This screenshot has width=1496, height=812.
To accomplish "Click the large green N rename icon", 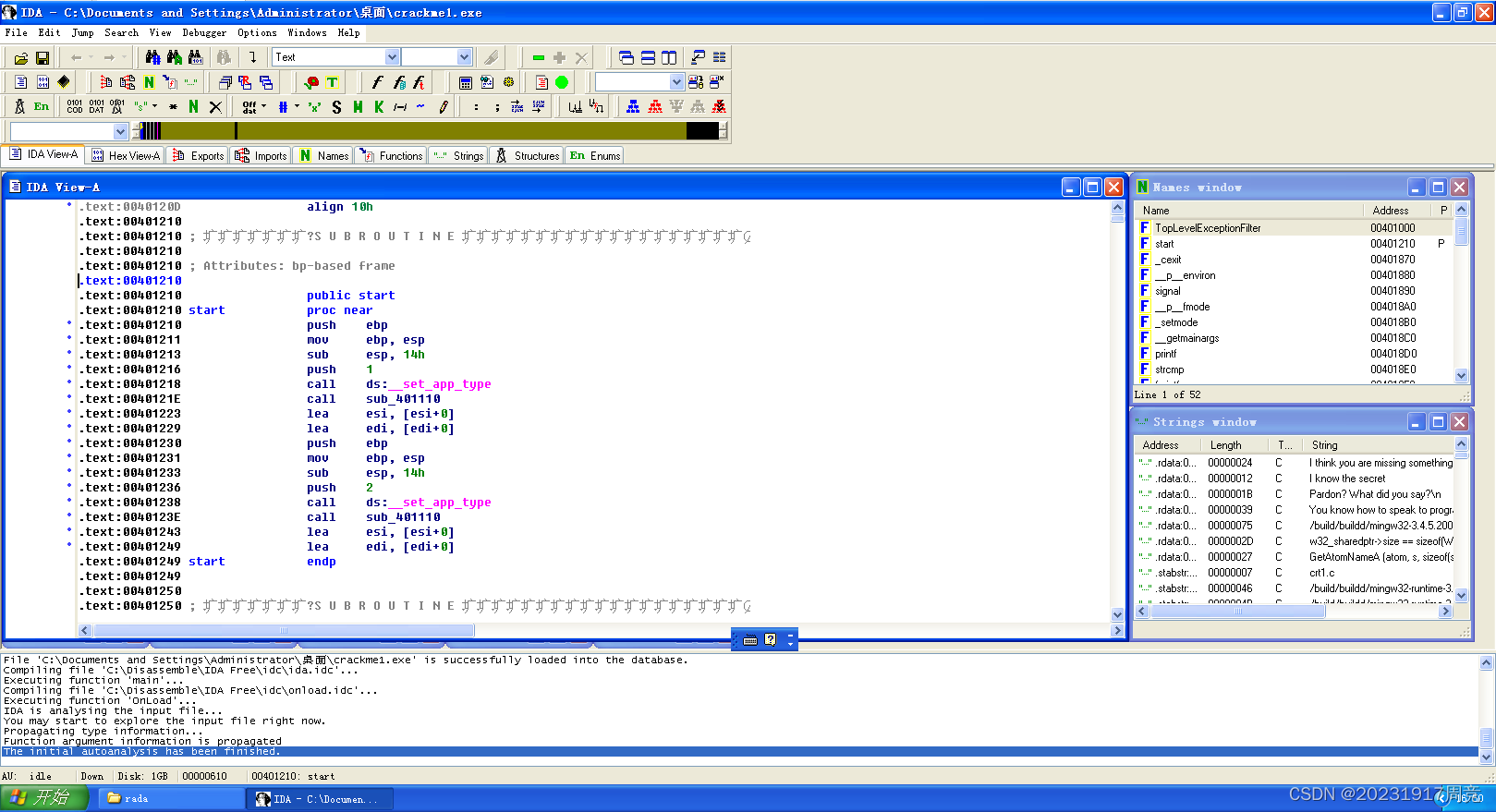I will 194,107.
